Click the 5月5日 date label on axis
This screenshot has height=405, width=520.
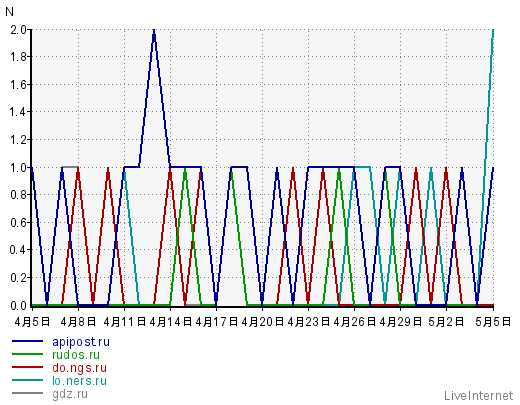tap(493, 322)
